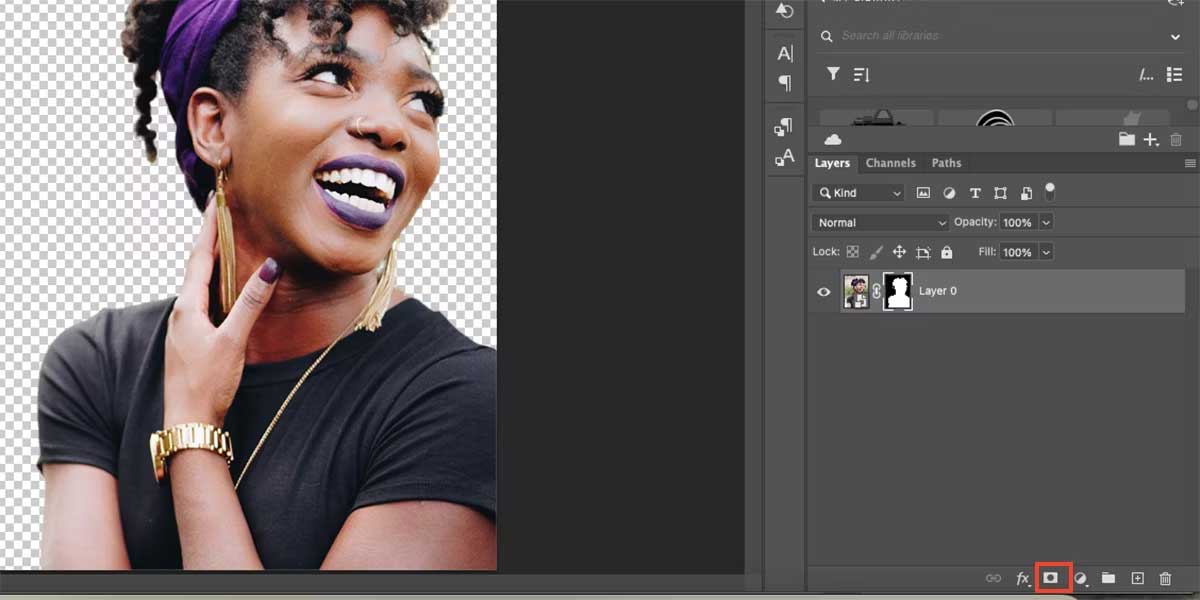Delete the layer using the Layers panel trash icon
The height and width of the screenshot is (600, 1200).
pos(1165,578)
